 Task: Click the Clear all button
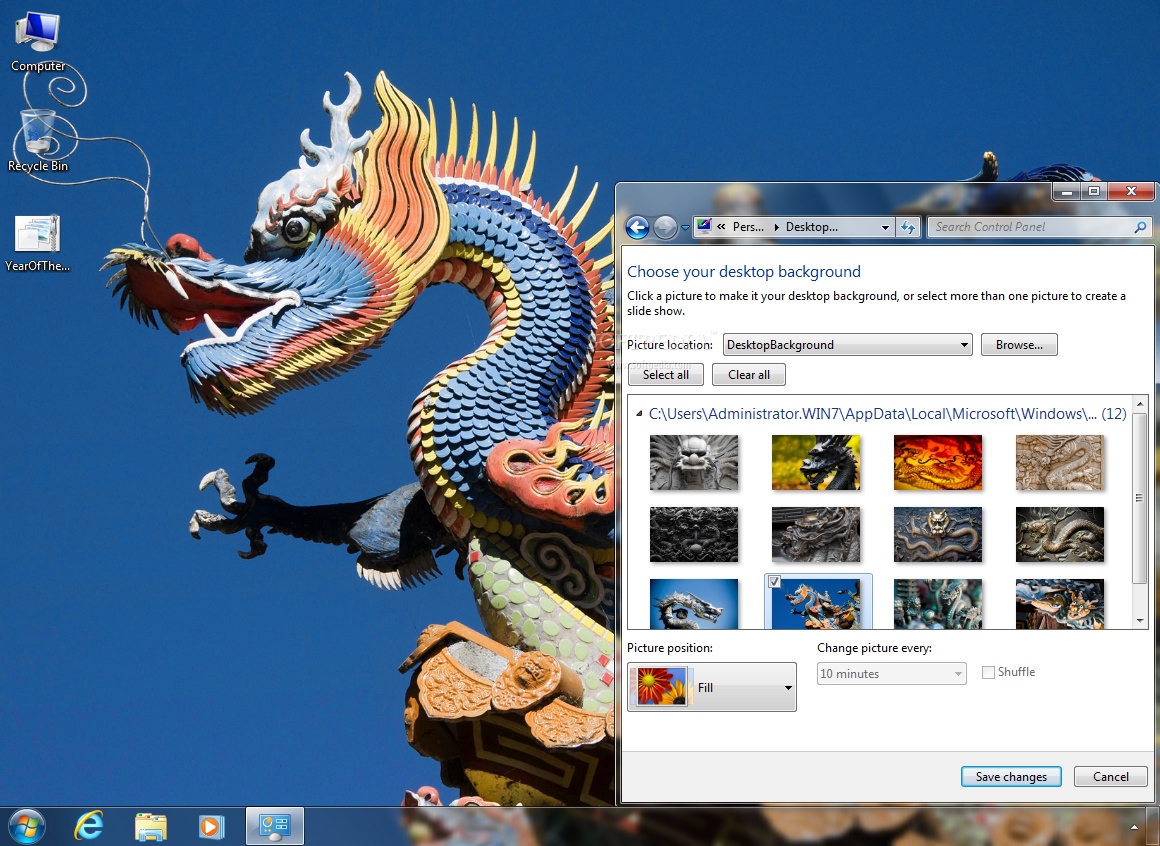pos(748,374)
